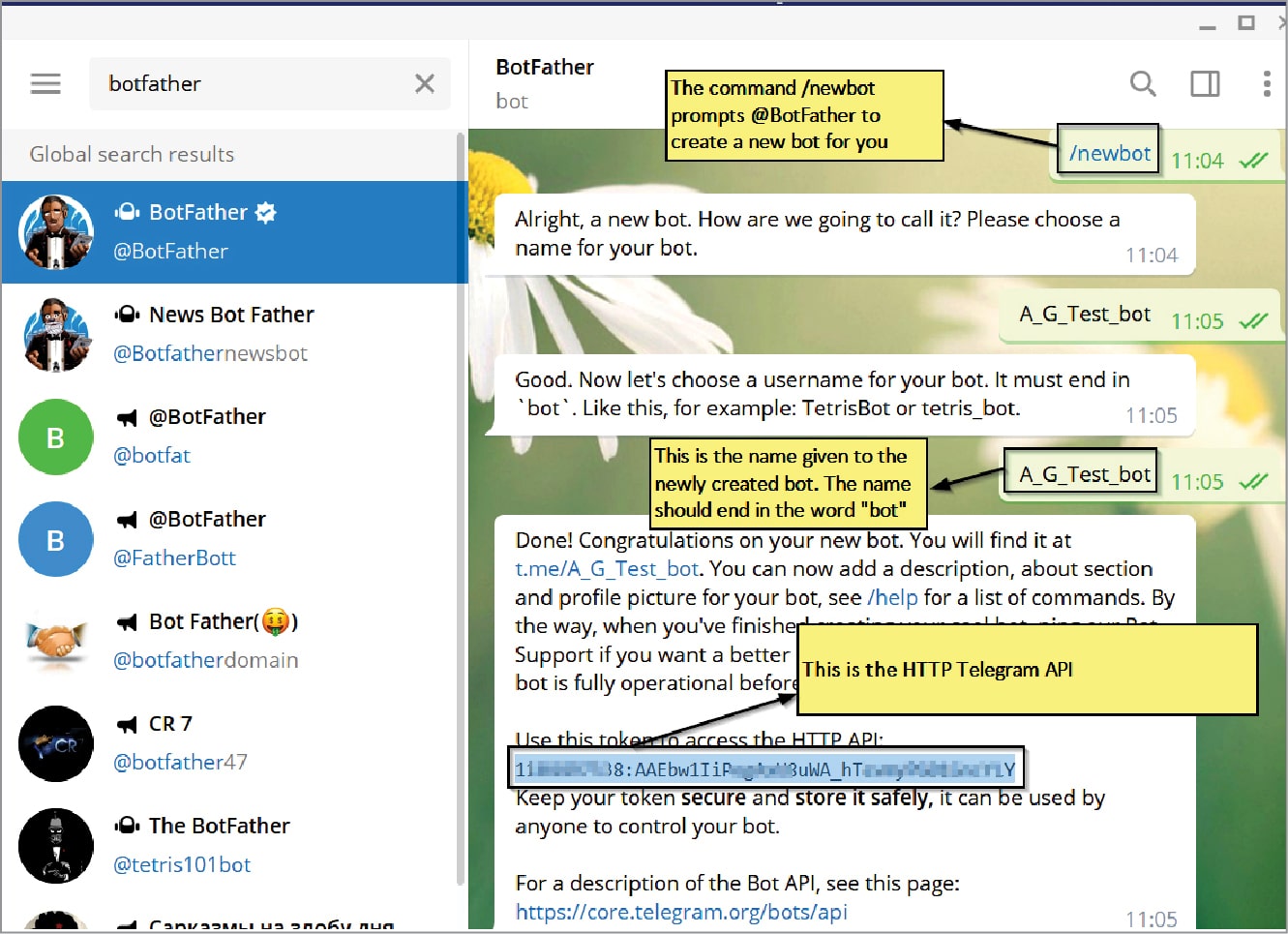Open the t.me/A_G_Test_bot link

click(607, 568)
